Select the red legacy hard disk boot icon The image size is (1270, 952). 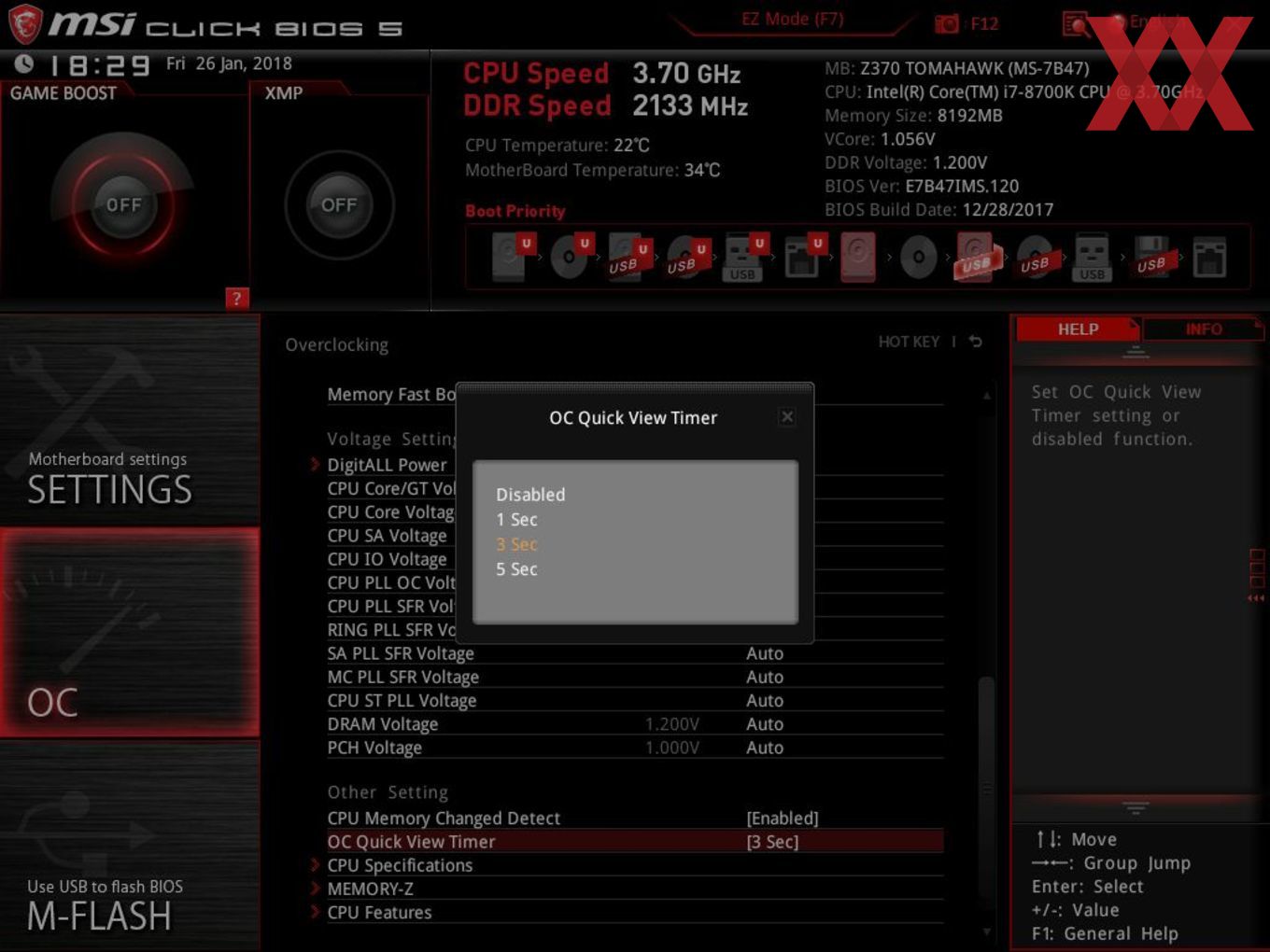(859, 256)
